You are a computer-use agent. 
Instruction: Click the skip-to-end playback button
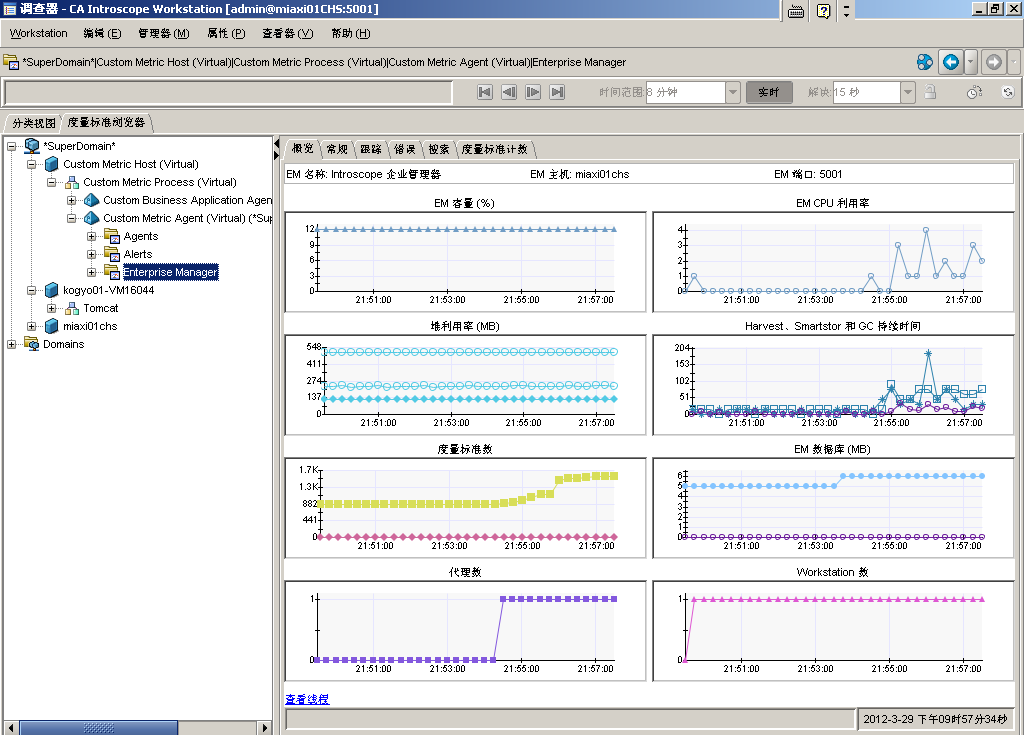click(x=557, y=92)
